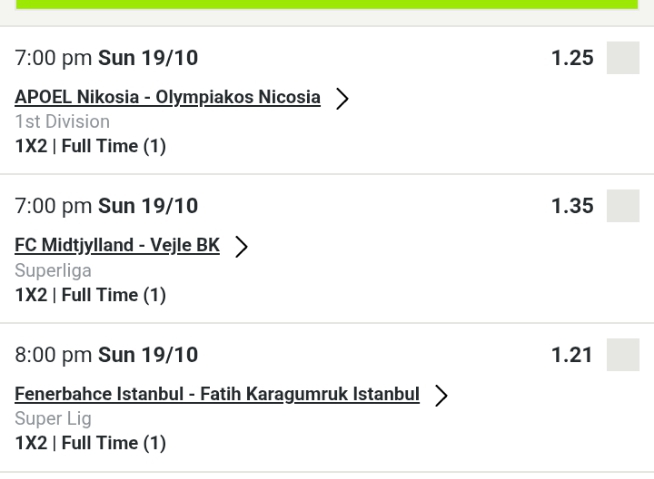Open FC Midtjylland - Vejle BK match link

click(117, 246)
